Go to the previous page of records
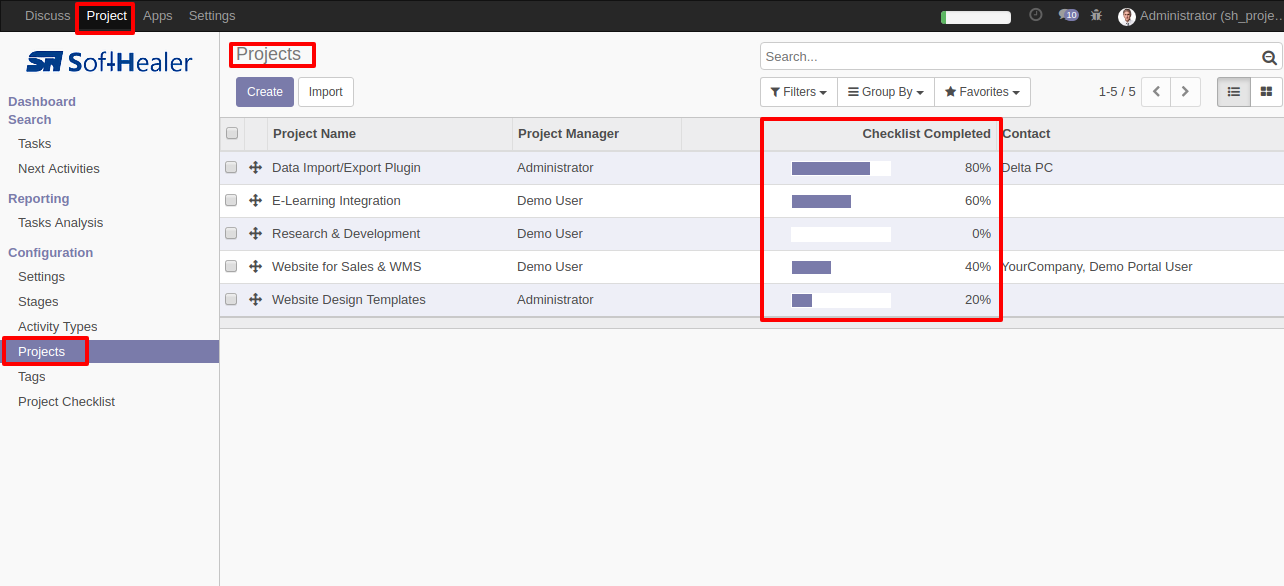 point(1156,92)
